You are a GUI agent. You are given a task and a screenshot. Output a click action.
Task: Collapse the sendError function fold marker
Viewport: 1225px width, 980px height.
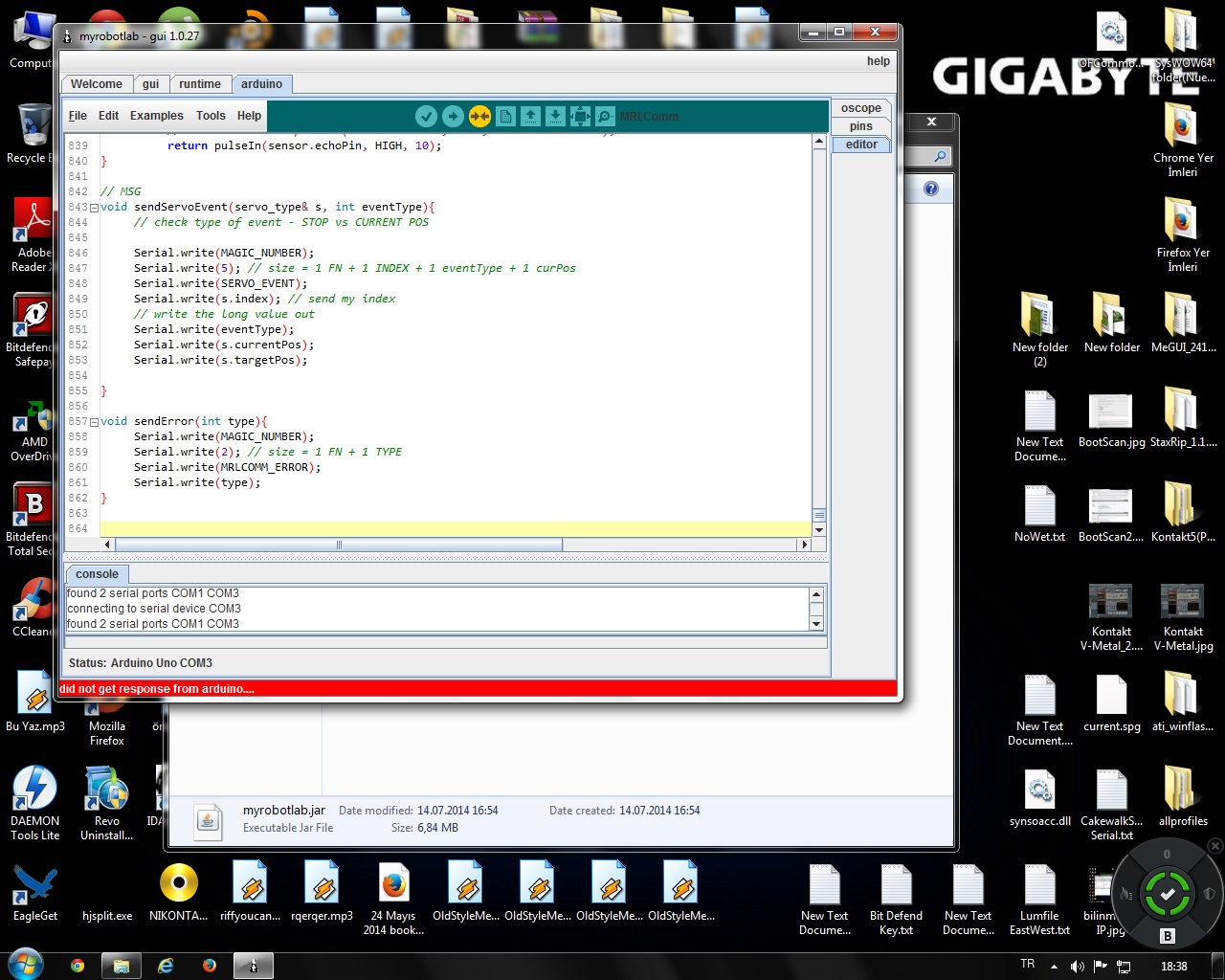[95, 422]
